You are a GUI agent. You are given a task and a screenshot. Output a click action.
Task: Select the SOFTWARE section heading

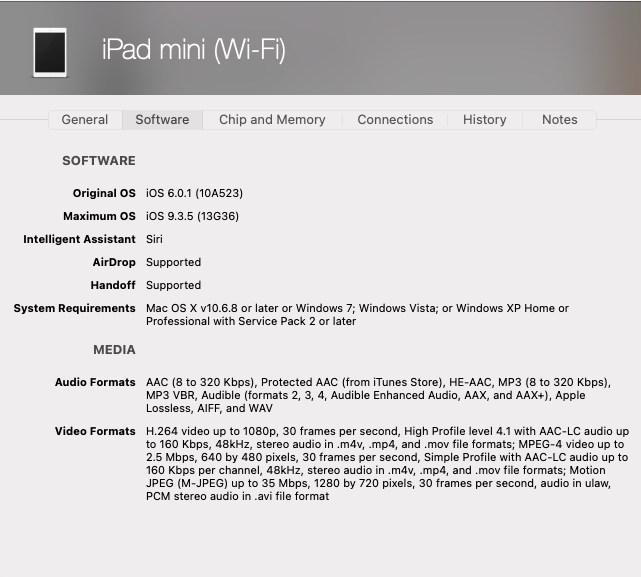click(x=99, y=161)
